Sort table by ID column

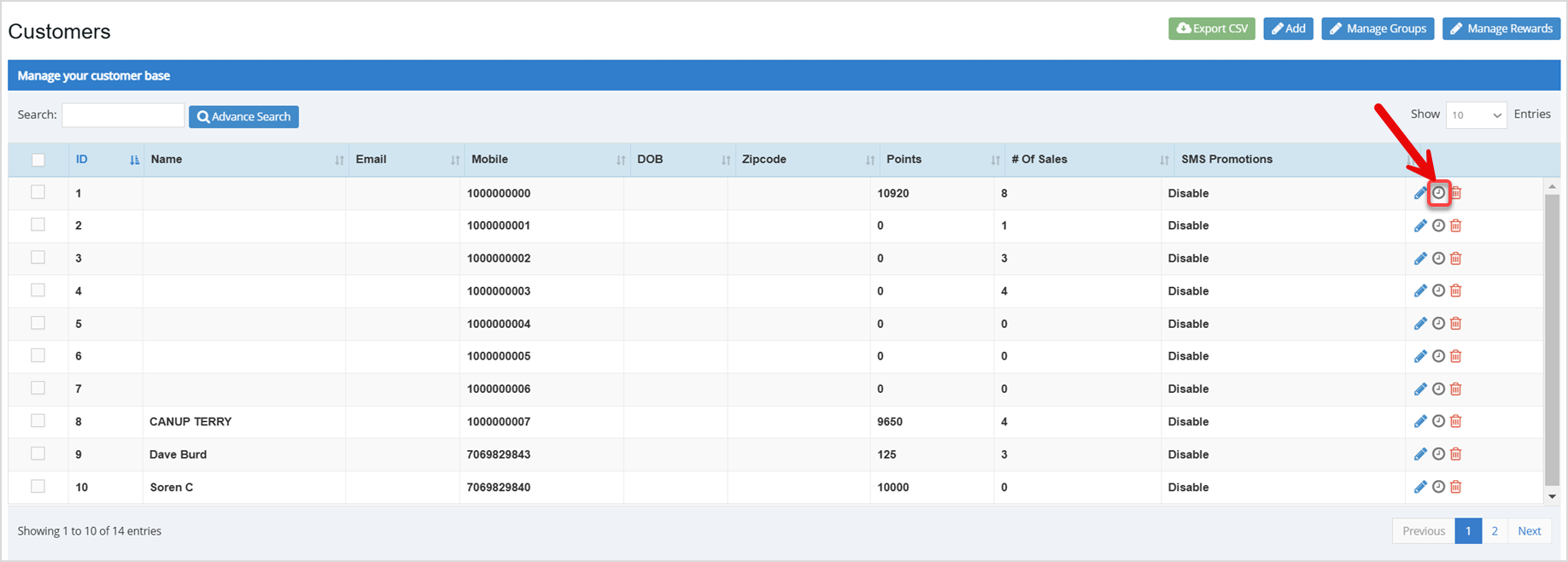coord(106,160)
